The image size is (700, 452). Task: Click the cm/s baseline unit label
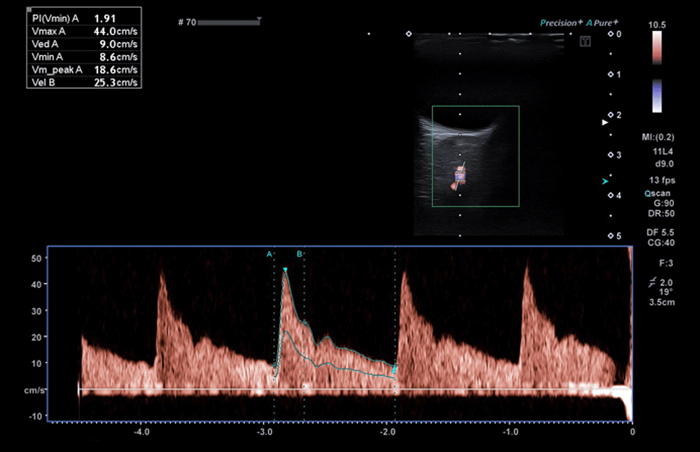[x=34, y=390]
